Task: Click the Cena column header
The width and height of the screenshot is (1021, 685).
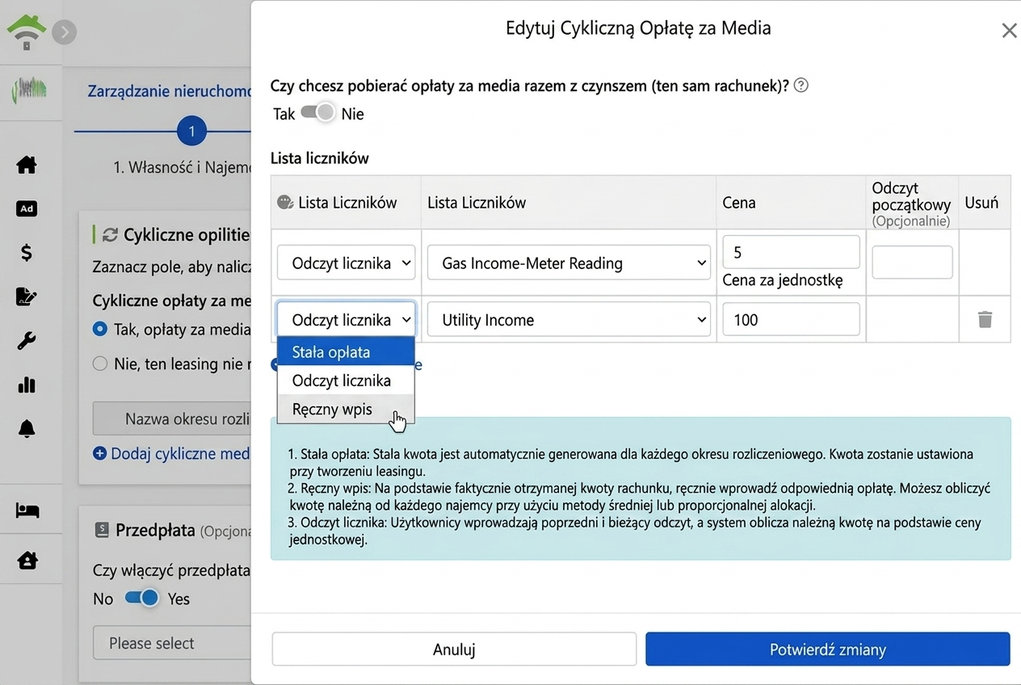Action: 738,203
